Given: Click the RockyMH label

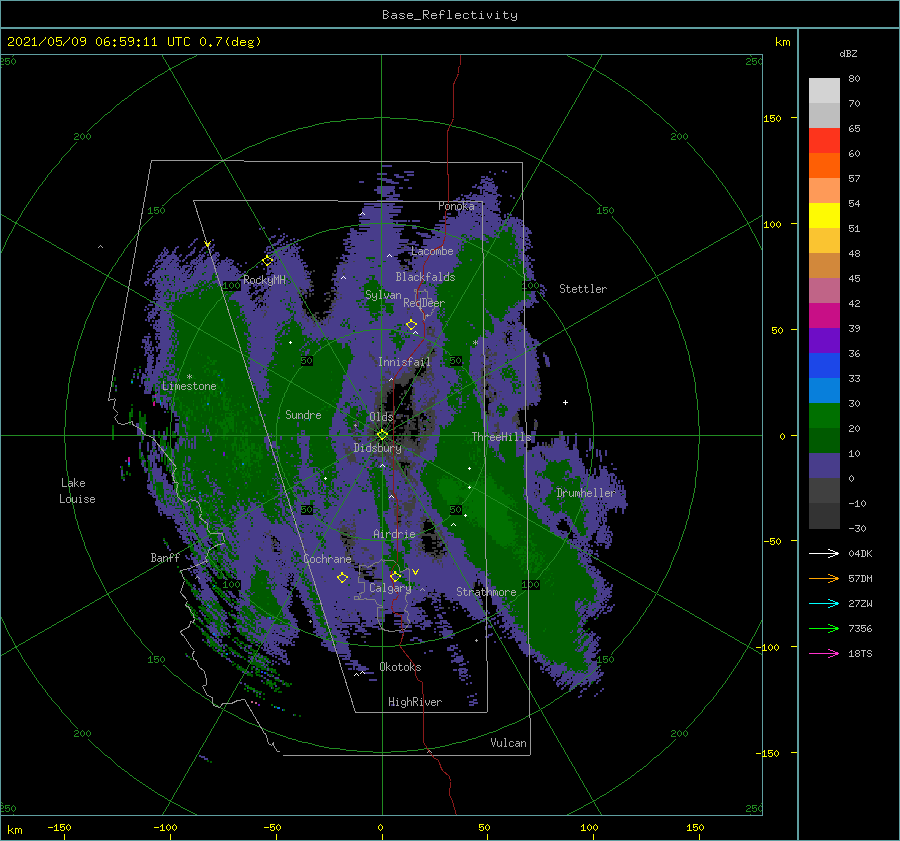Looking at the screenshot, I should click(x=264, y=280).
